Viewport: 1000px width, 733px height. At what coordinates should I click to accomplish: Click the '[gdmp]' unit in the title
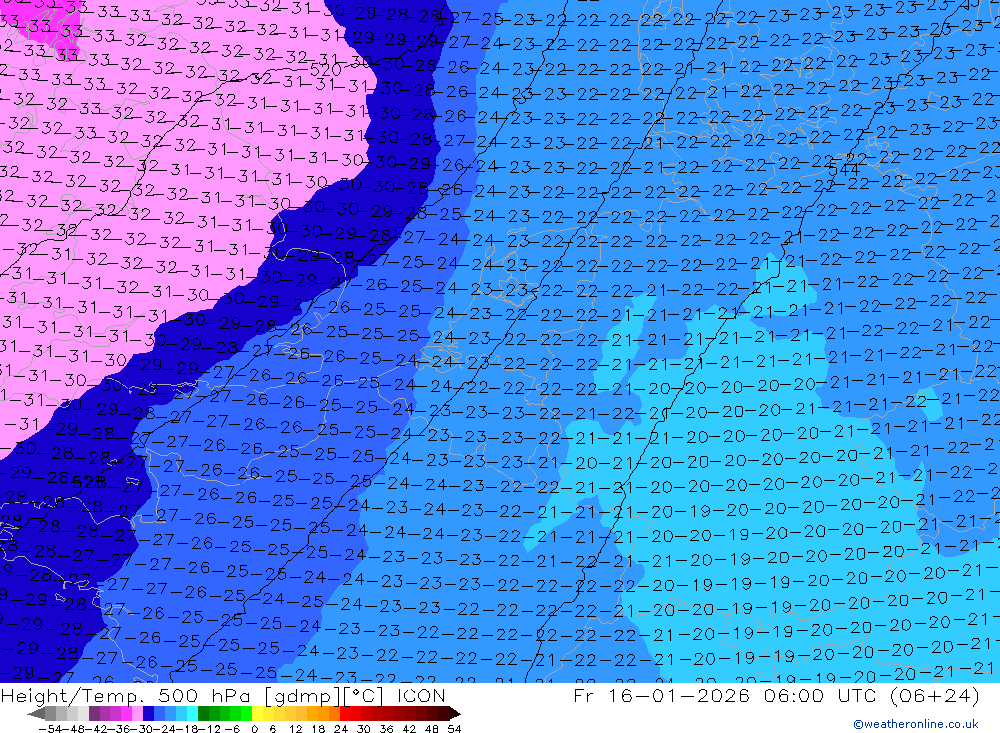[302, 696]
